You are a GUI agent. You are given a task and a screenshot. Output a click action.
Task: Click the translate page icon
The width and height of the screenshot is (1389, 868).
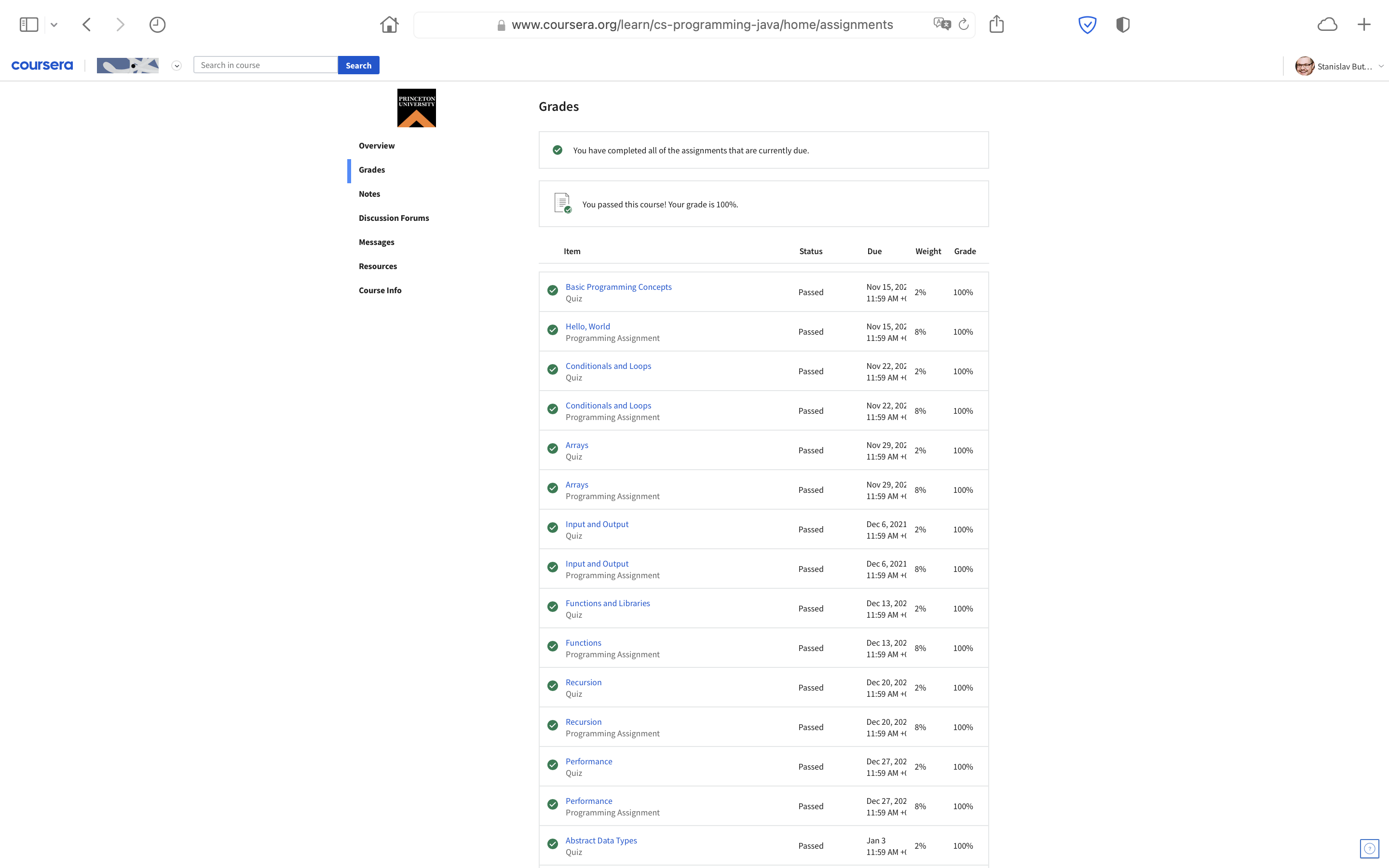point(942,25)
